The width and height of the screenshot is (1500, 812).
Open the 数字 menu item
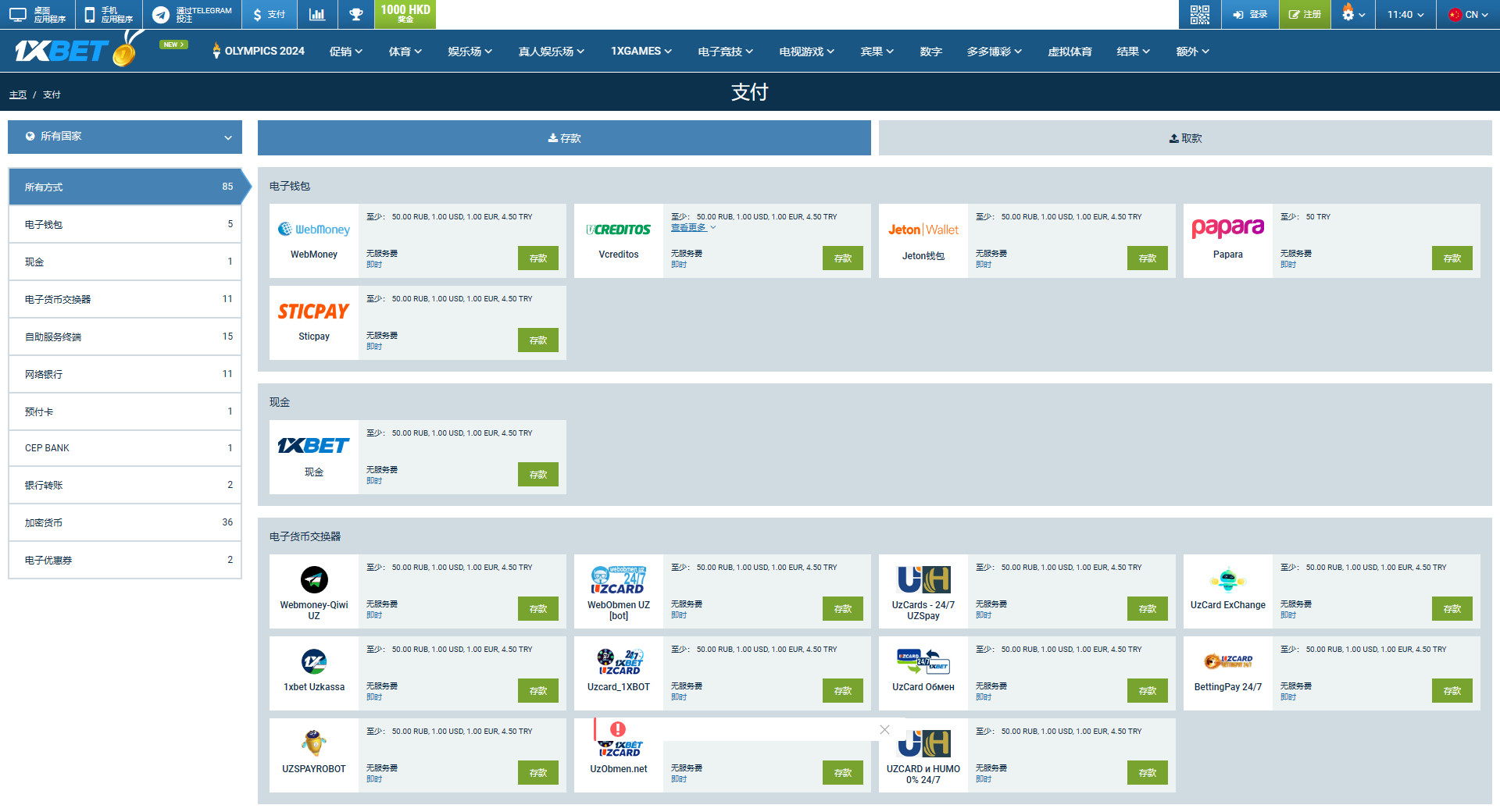(930, 52)
